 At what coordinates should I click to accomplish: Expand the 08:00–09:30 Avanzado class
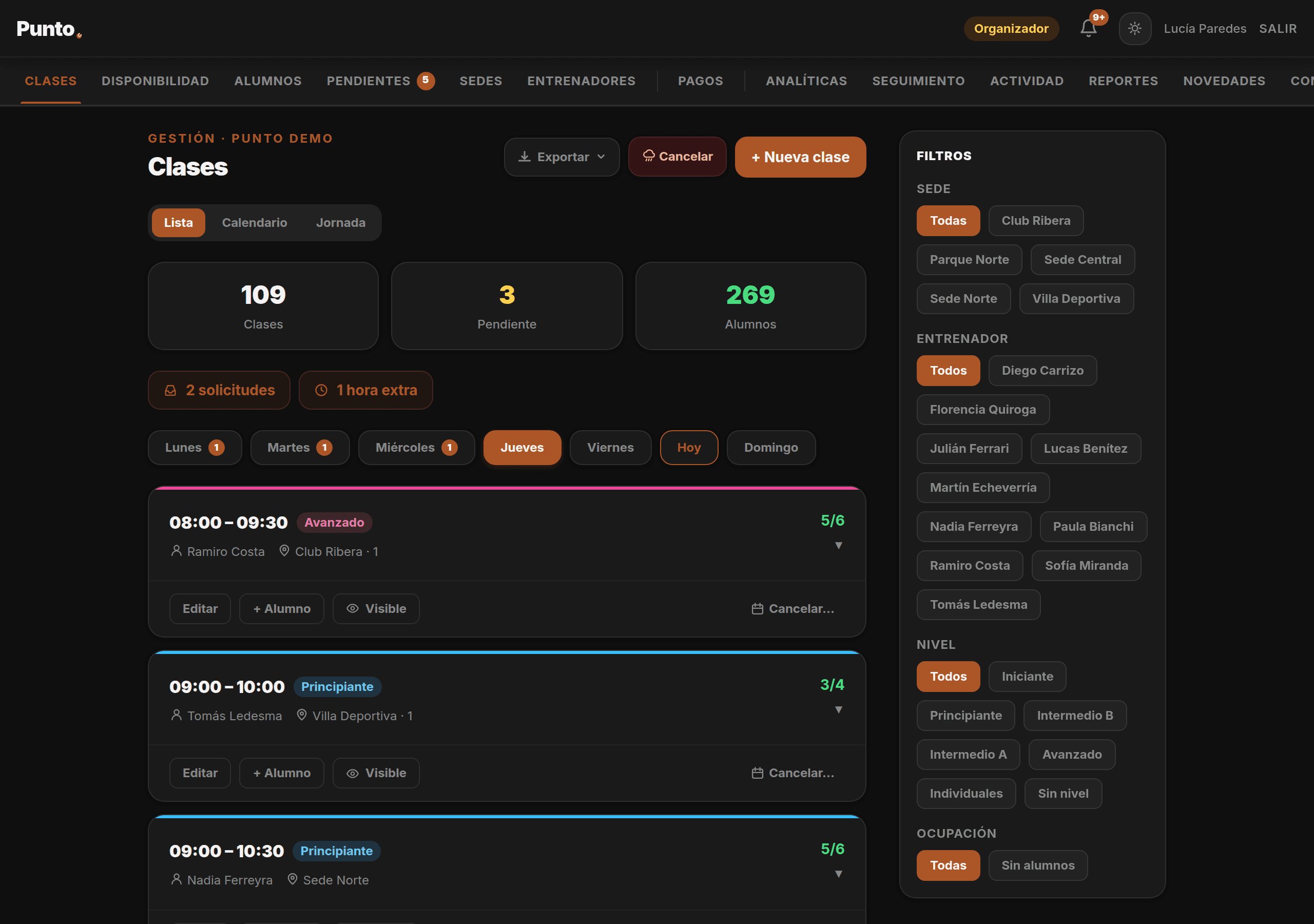[838, 546]
